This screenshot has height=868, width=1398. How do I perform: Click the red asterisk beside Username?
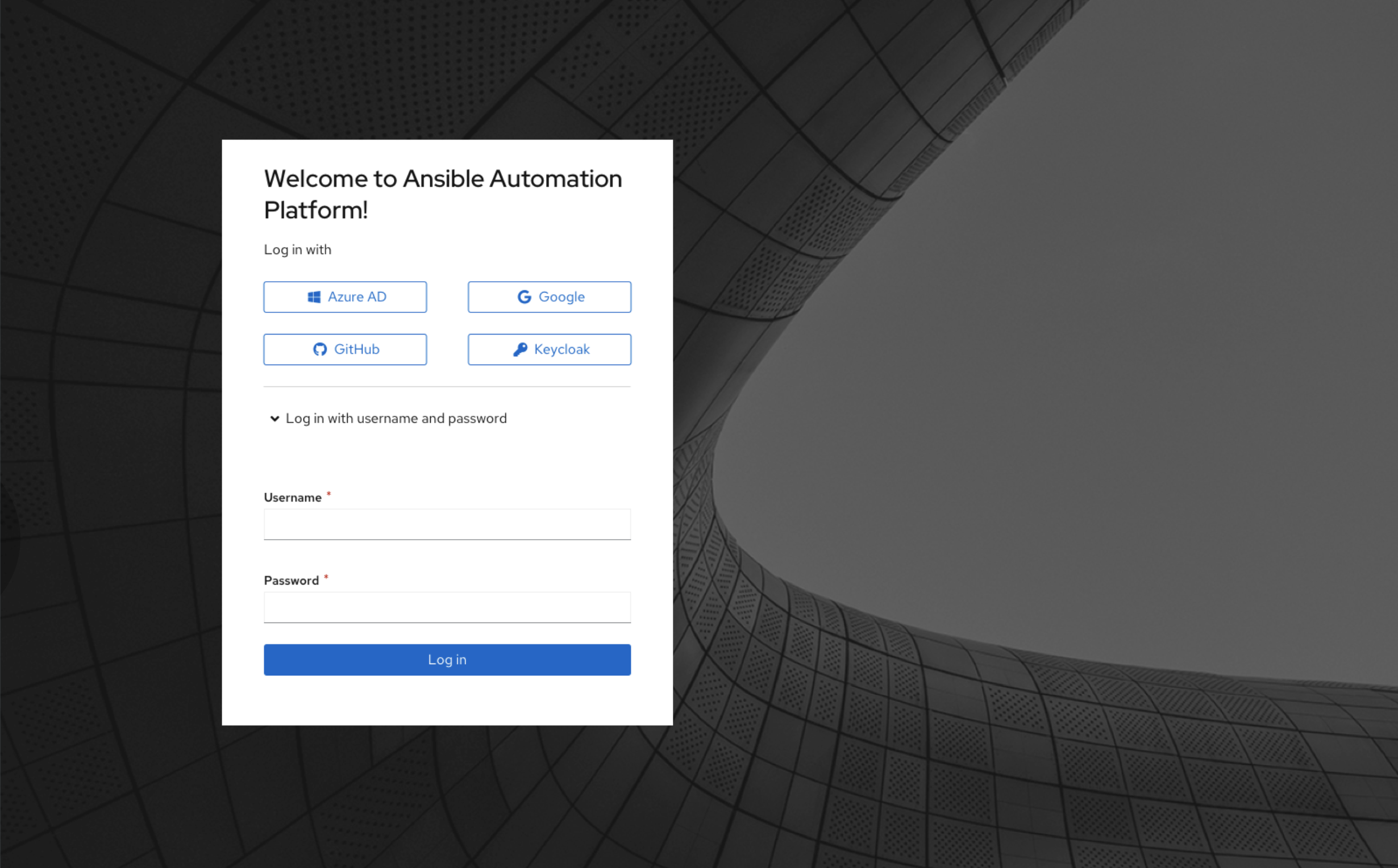click(328, 494)
